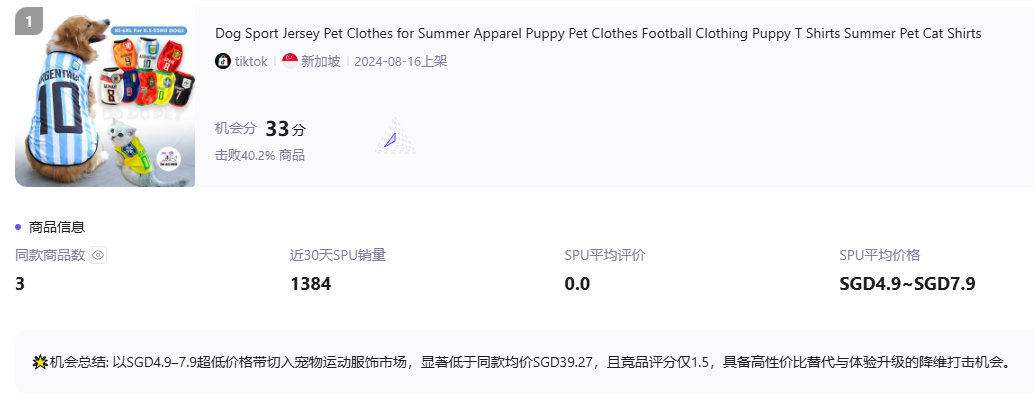Screen dimensions: 1034x401
Task: Click the SPU平均评价 value 0.0
Action: pos(577,284)
